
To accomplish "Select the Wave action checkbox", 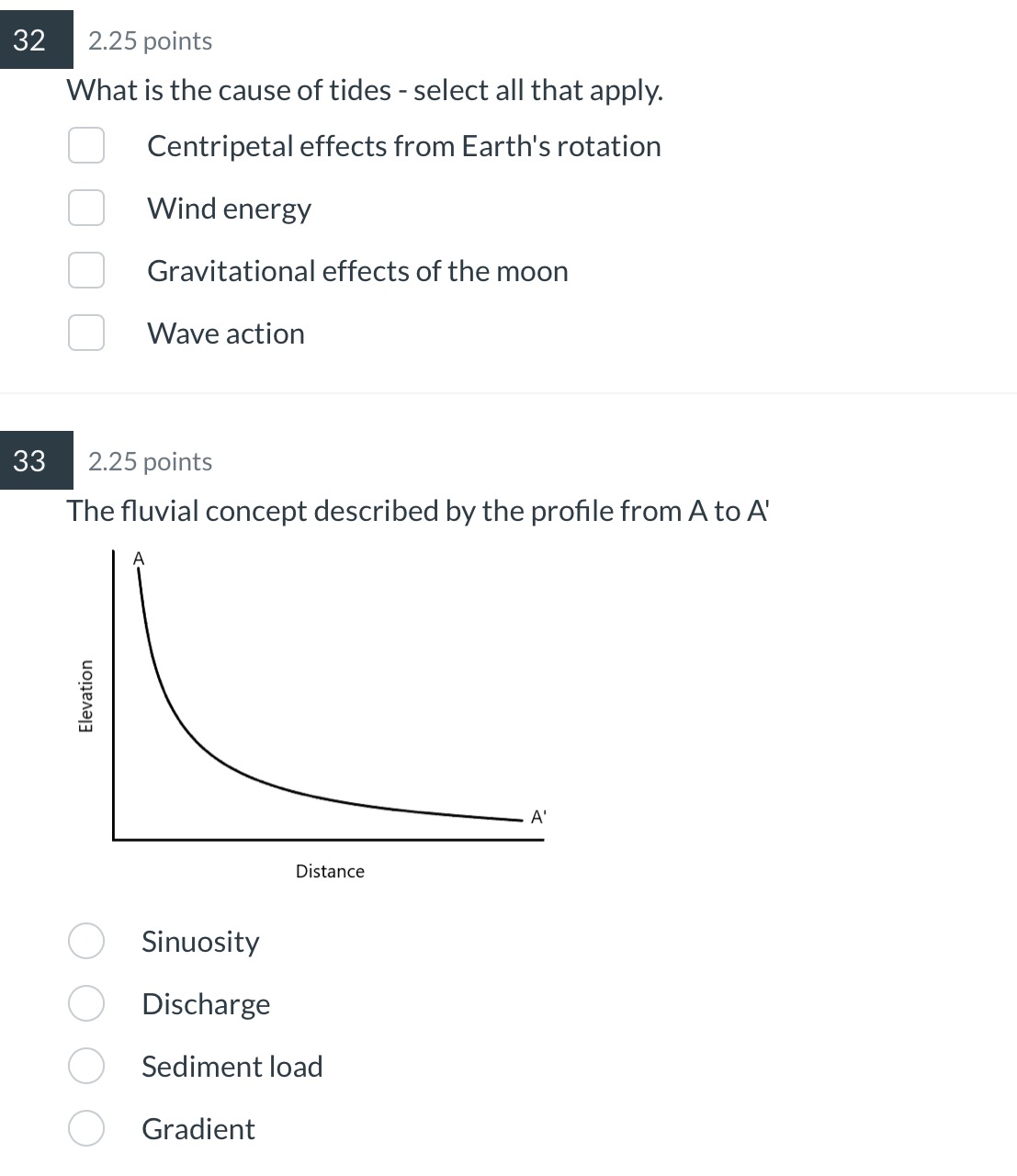I will (86, 334).
